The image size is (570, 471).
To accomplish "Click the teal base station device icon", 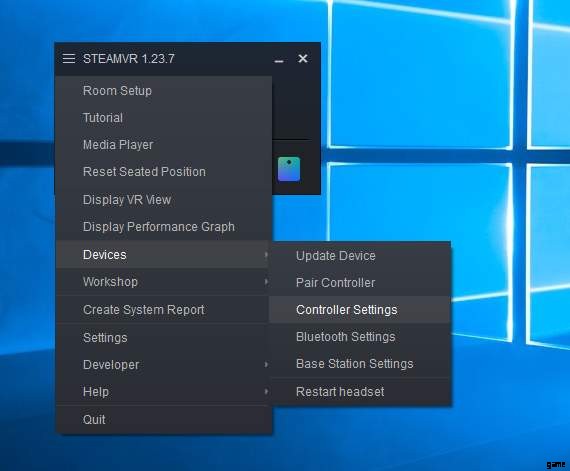I will (x=289, y=169).
